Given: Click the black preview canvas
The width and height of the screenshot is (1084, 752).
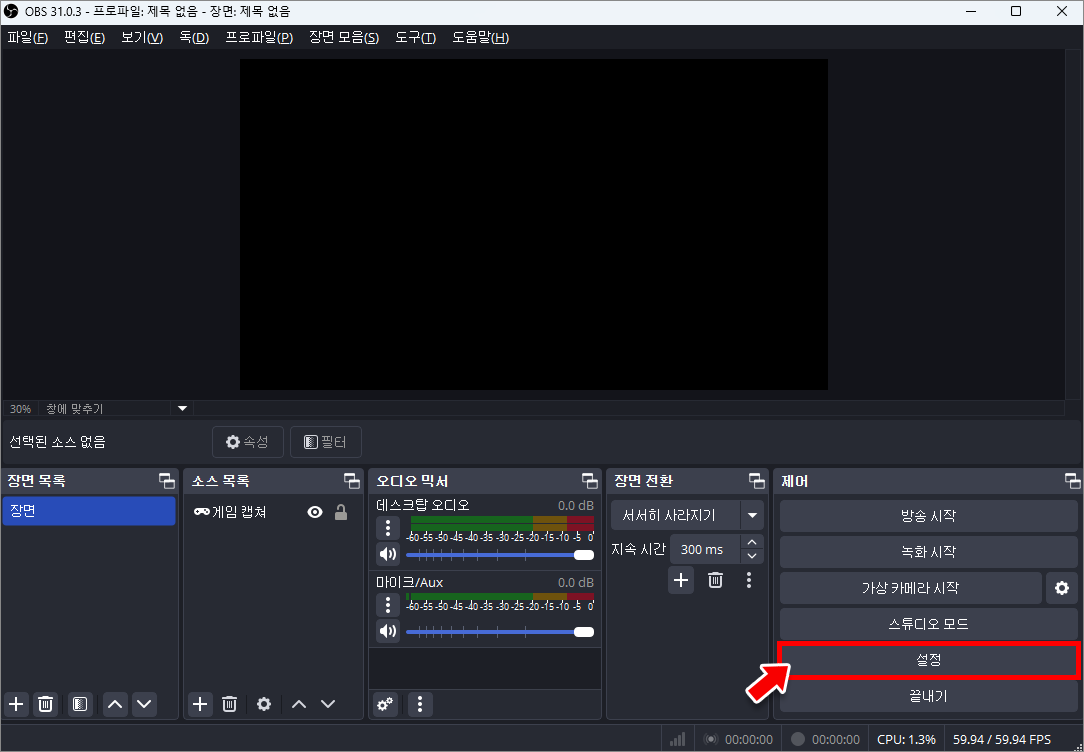Looking at the screenshot, I should point(534,224).
